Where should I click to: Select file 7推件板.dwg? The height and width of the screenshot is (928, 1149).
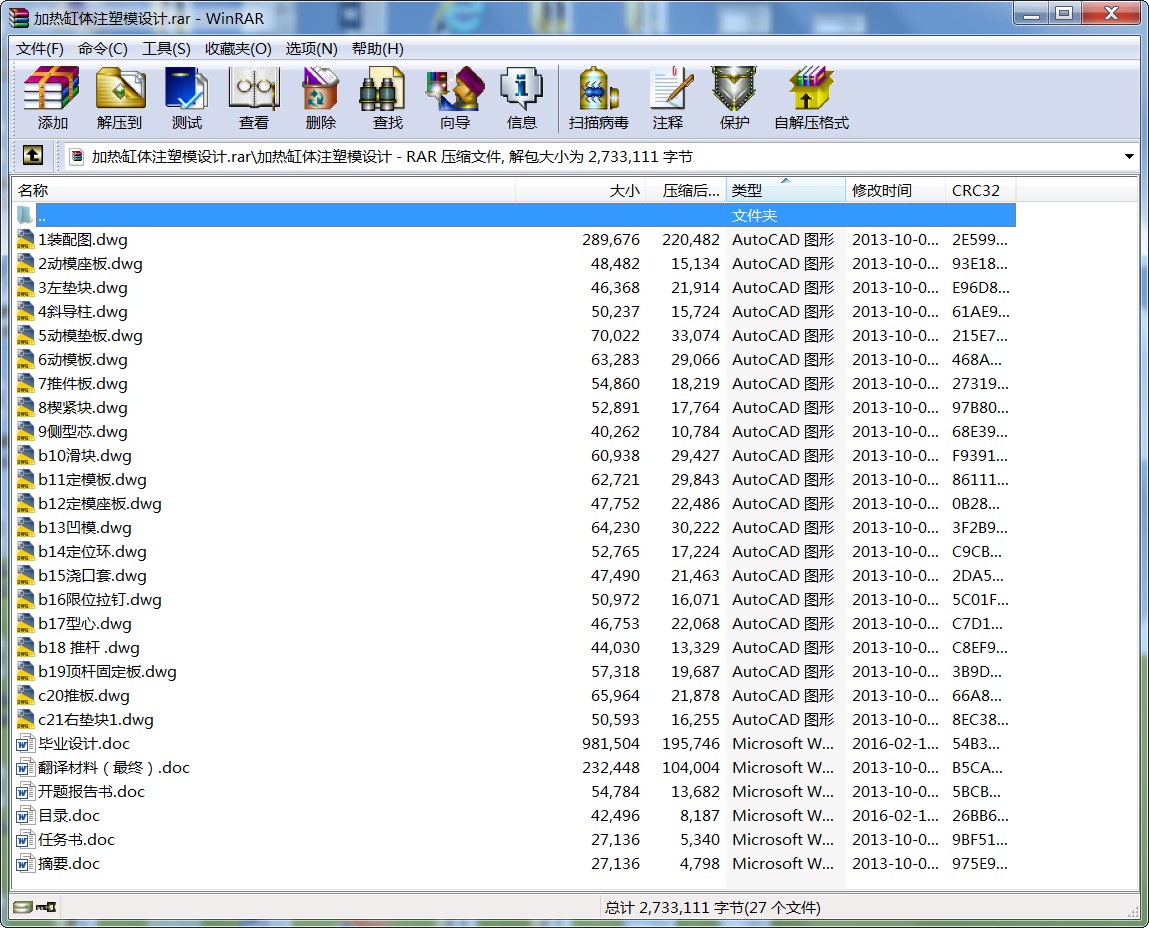(x=83, y=384)
